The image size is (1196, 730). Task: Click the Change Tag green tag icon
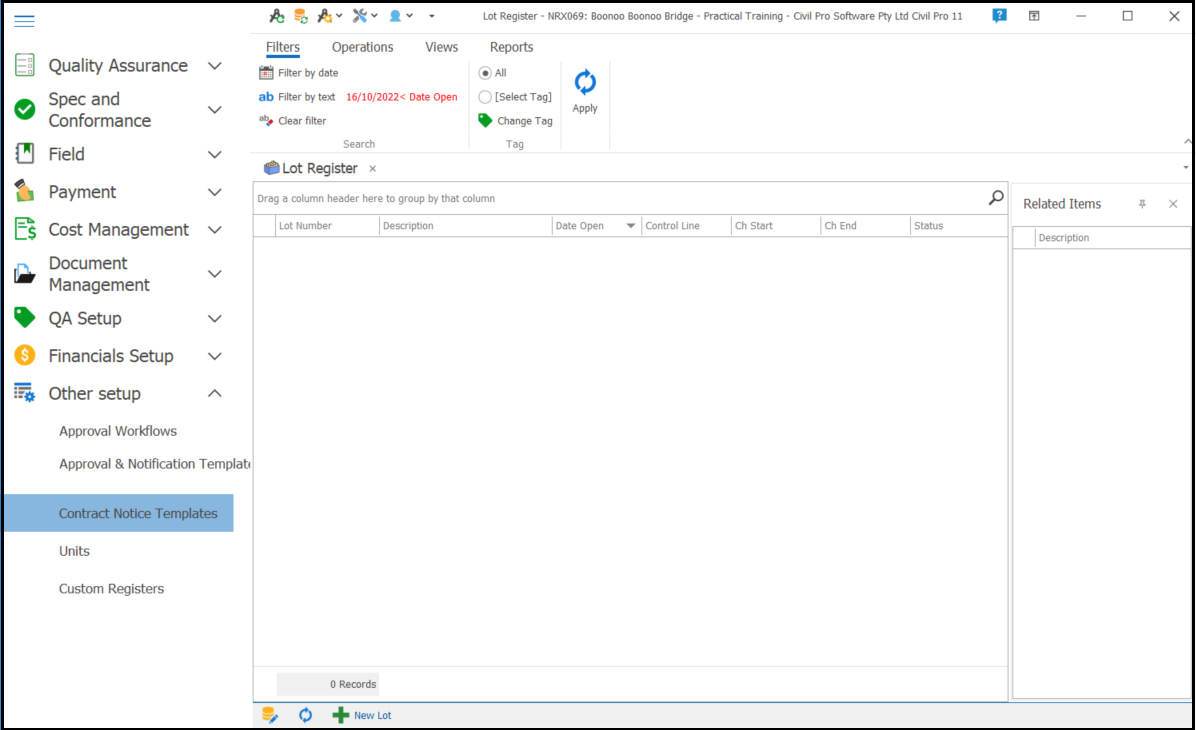(485, 121)
